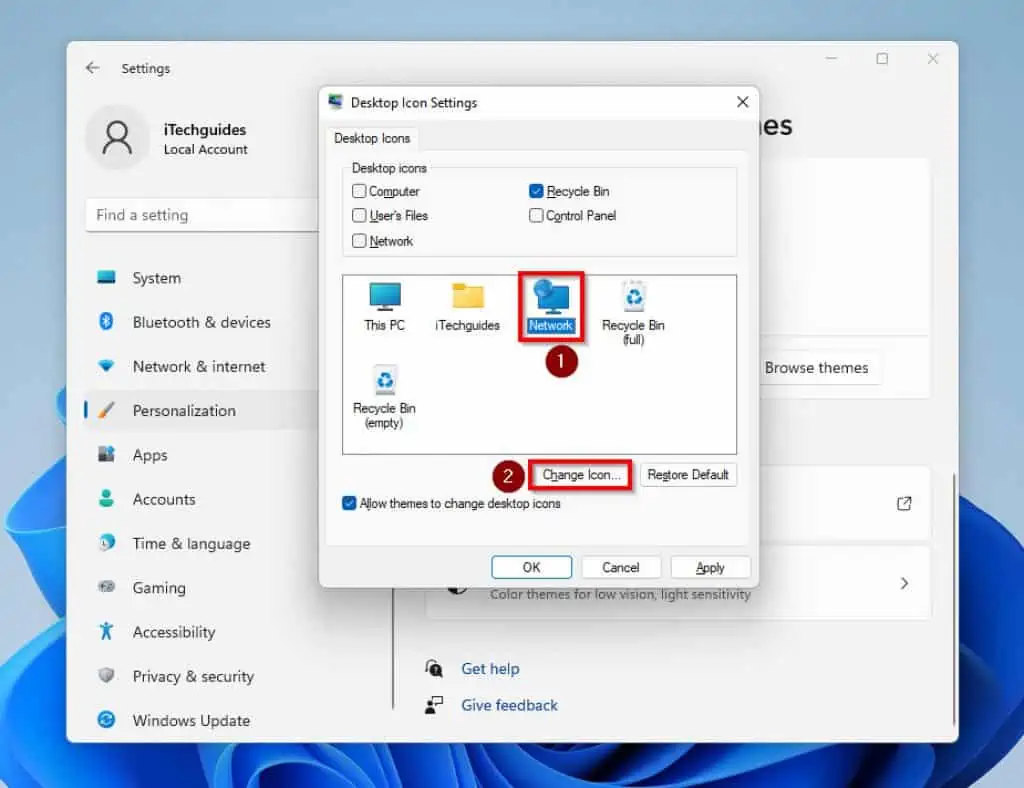This screenshot has height=788, width=1024.
Task: Enable the Computer checkbox
Action: point(359,191)
